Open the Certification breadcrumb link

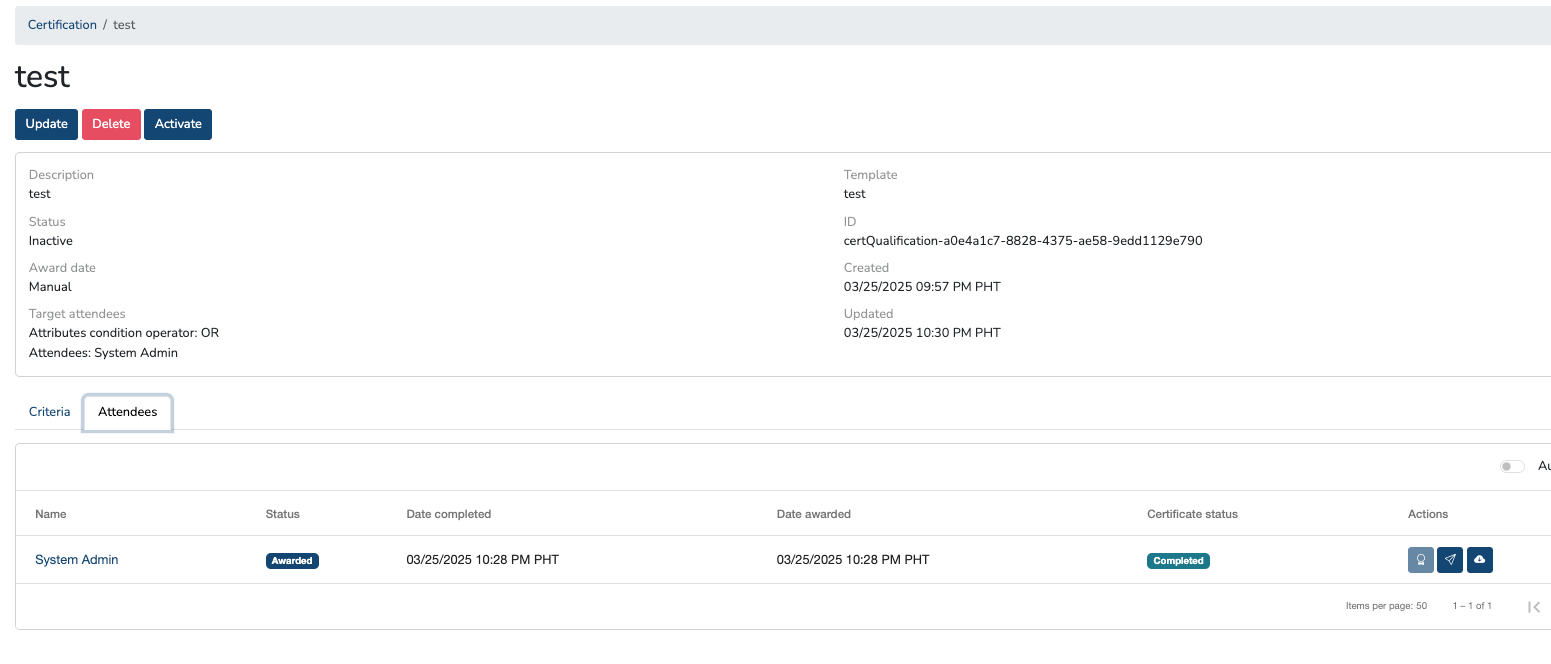click(62, 25)
